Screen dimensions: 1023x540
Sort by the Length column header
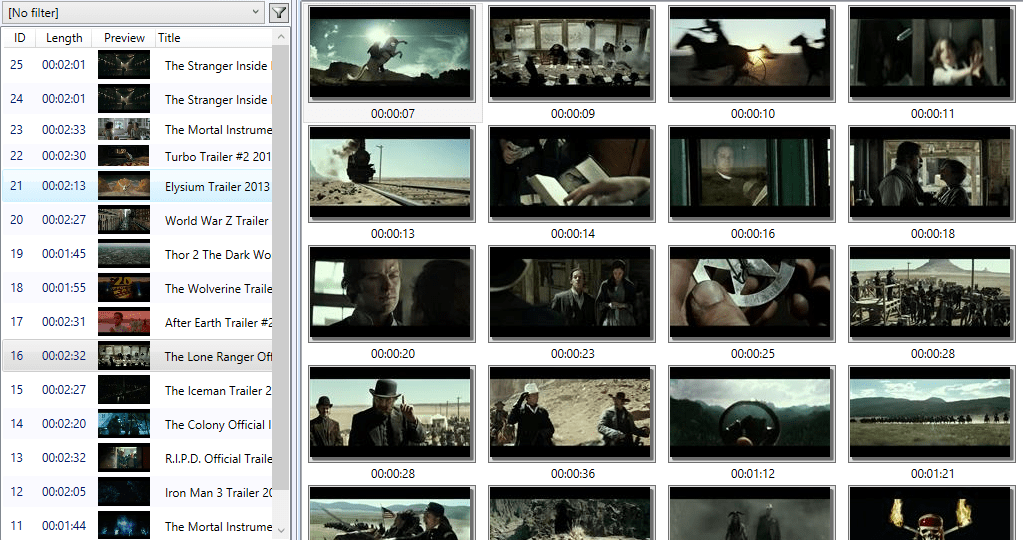[x=64, y=38]
